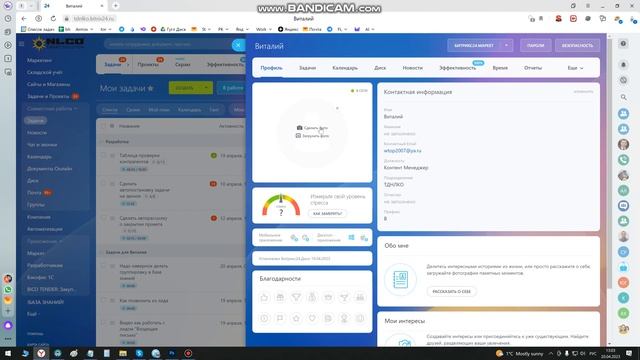Open Сайты и Магазины in the left menu

49,84
